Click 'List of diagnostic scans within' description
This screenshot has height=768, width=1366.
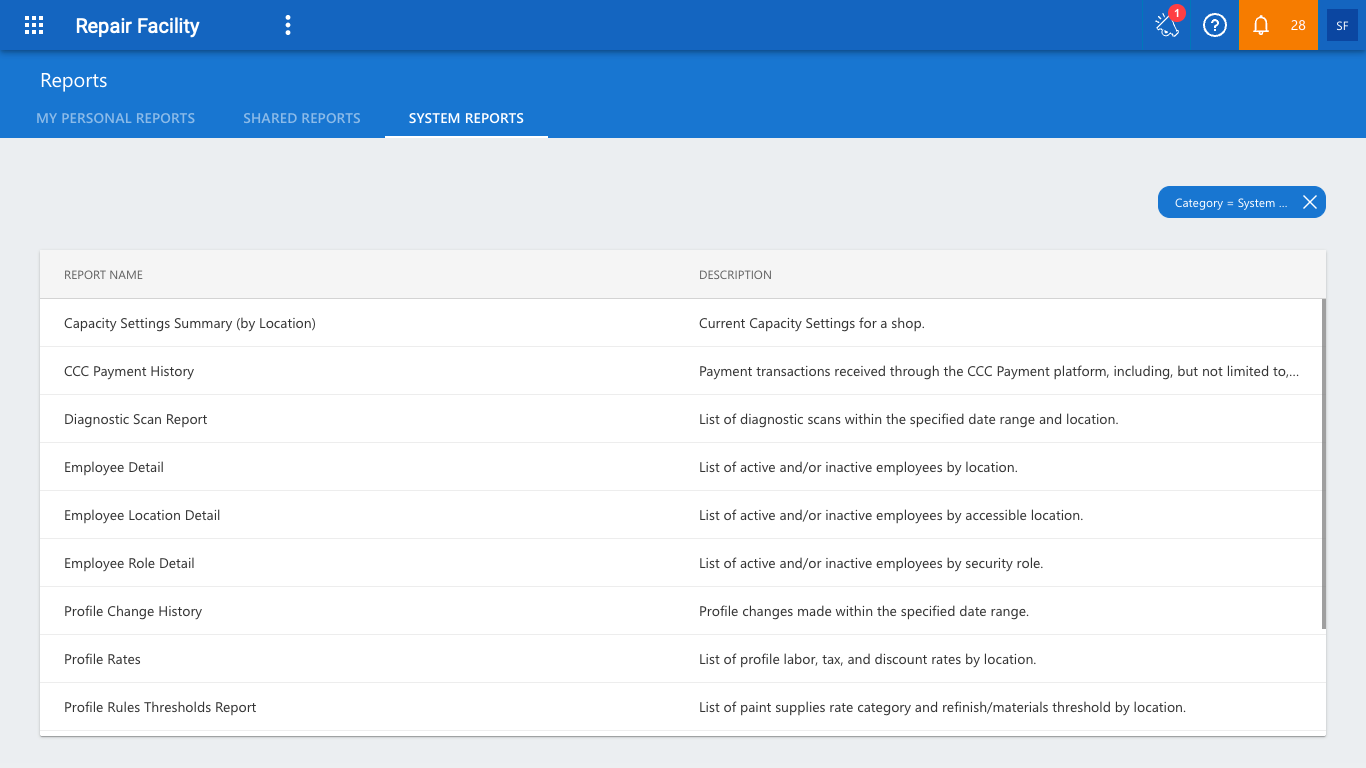(x=908, y=419)
